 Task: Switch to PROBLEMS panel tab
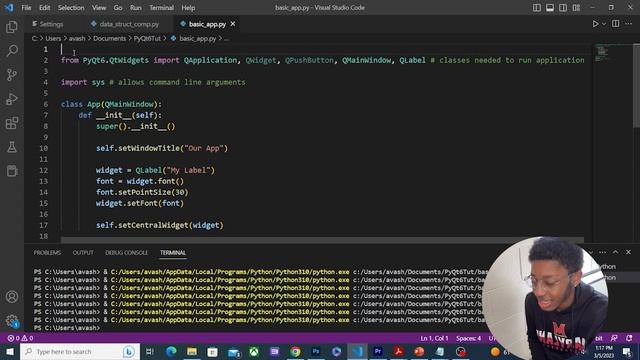click(x=47, y=253)
